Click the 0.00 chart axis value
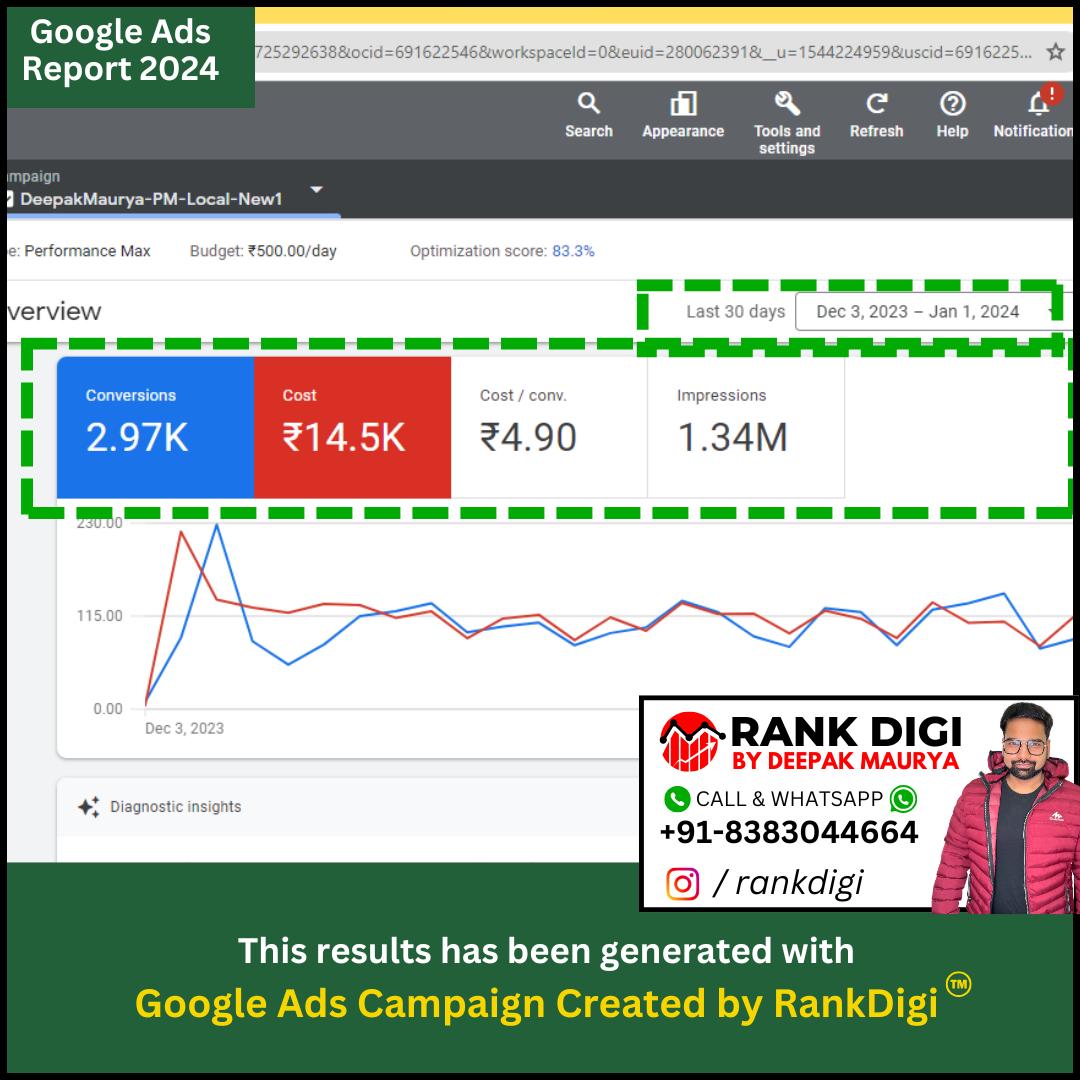The height and width of the screenshot is (1080, 1080). 108,709
